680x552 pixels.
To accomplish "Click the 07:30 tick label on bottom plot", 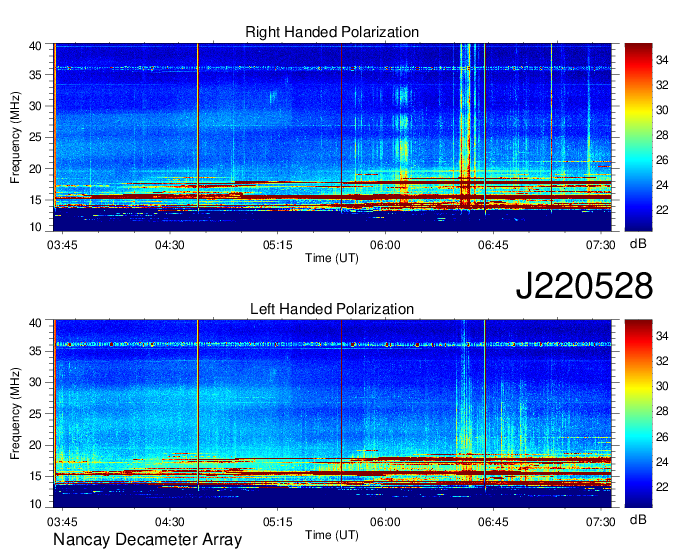I will tap(601, 522).
